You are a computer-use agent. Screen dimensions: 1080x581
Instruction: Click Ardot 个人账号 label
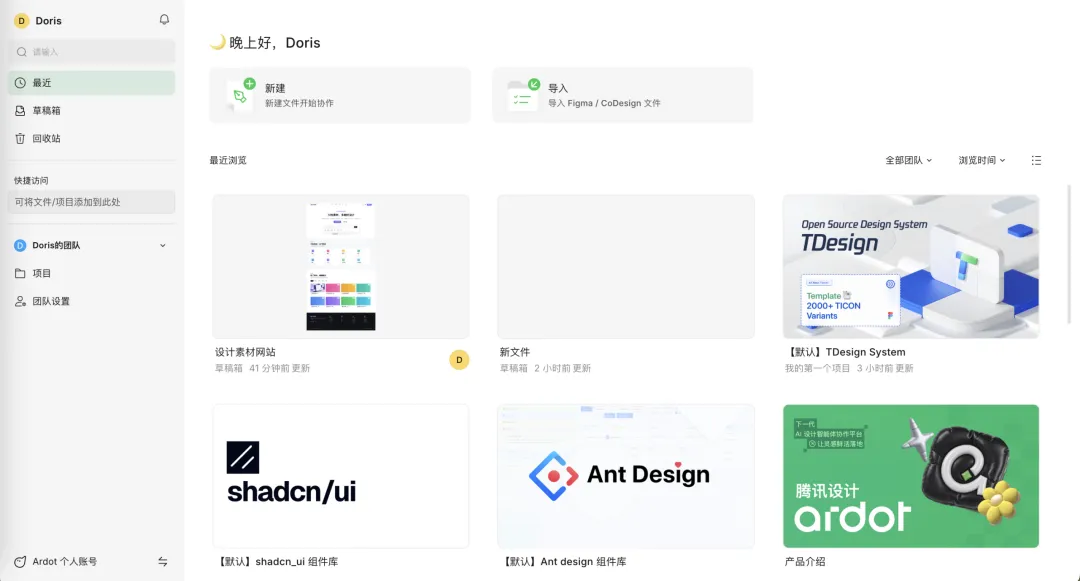(65, 562)
